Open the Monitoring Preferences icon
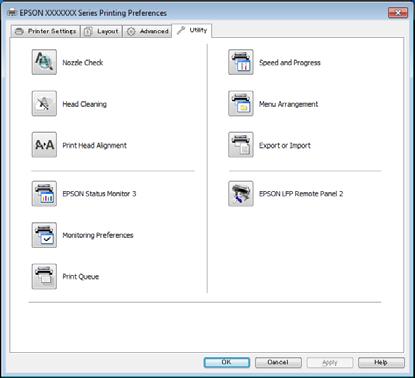The height and width of the screenshot is (378, 415). pyautogui.click(x=44, y=235)
